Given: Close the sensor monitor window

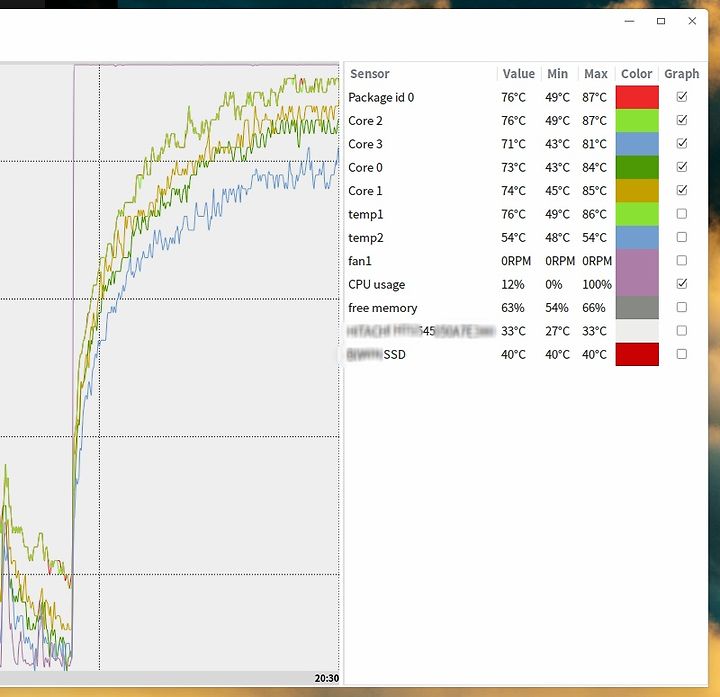Looking at the screenshot, I should point(692,21).
